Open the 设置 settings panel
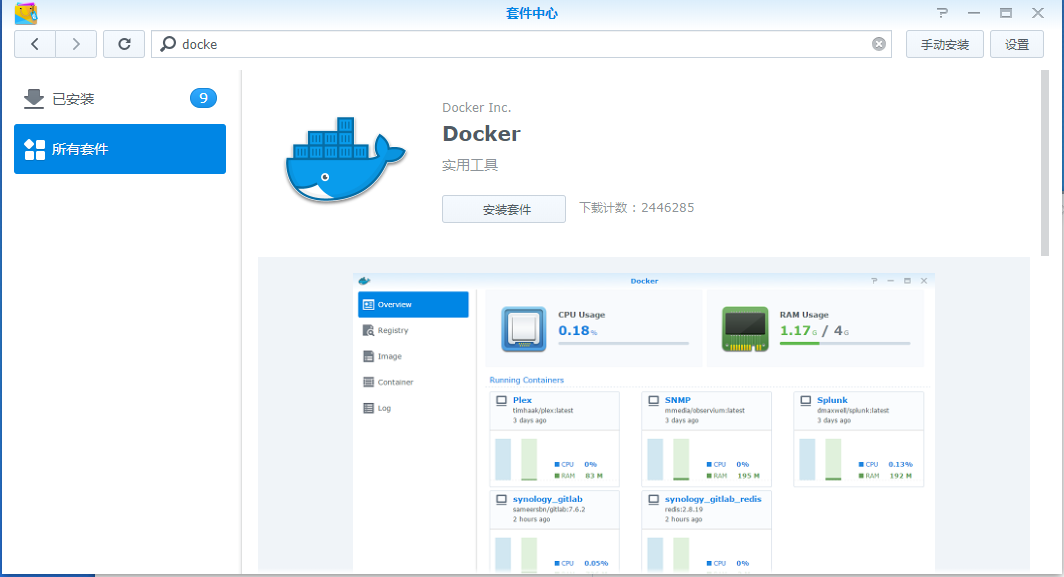Viewport: 1064px width, 577px height. click(x=1016, y=44)
